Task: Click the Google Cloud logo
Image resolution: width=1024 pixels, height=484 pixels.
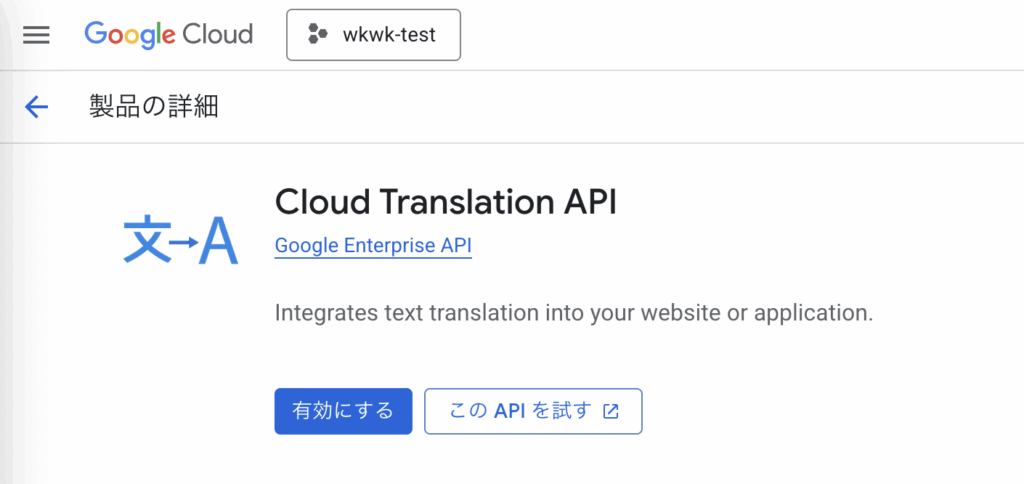Action: click(168, 35)
